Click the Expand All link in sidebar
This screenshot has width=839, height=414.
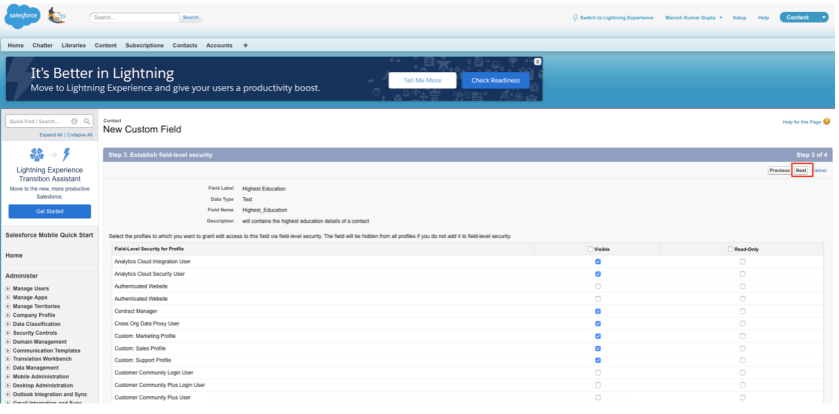click(x=51, y=134)
